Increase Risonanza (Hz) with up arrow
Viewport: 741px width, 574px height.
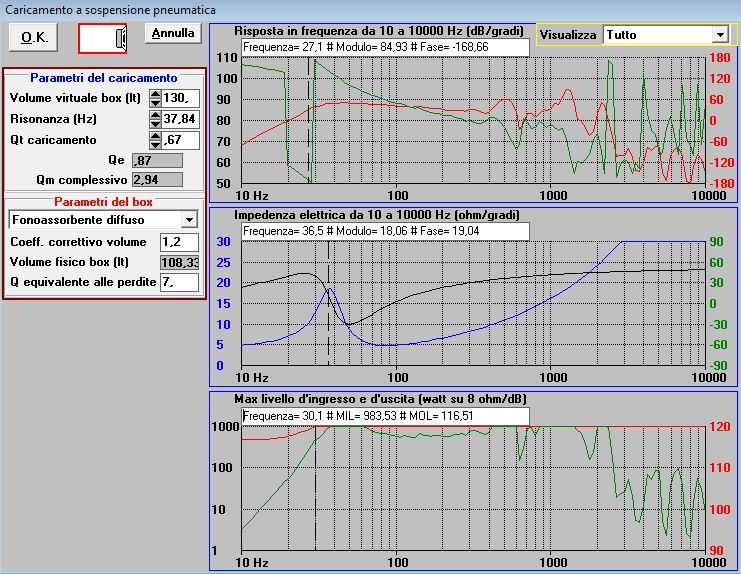point(155,115)
